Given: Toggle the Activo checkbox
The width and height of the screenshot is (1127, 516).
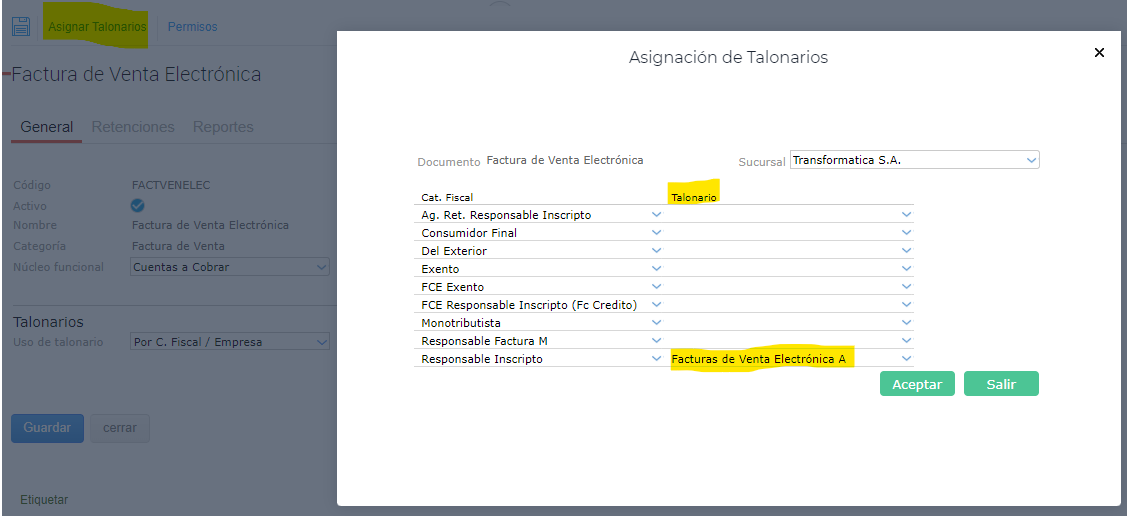Looking at the screenshot, I should click(137, 206).
